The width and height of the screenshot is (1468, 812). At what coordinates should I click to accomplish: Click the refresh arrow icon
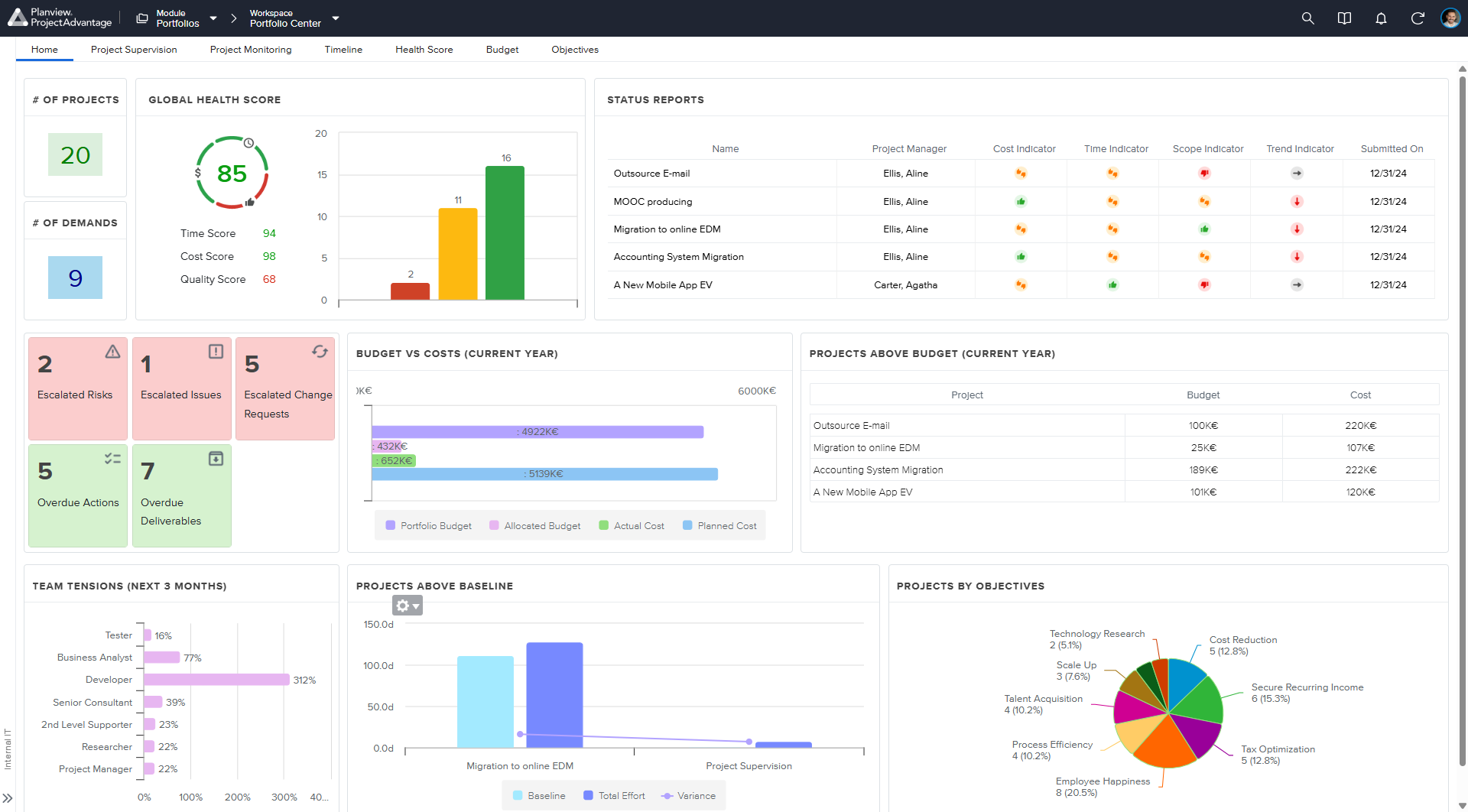tap(1418, 18)
